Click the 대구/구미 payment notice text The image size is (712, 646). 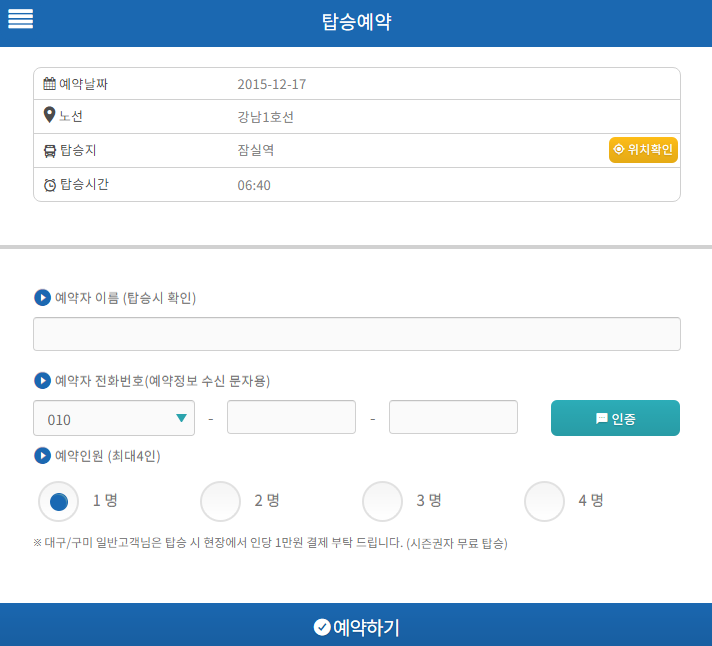click(270, 543)
